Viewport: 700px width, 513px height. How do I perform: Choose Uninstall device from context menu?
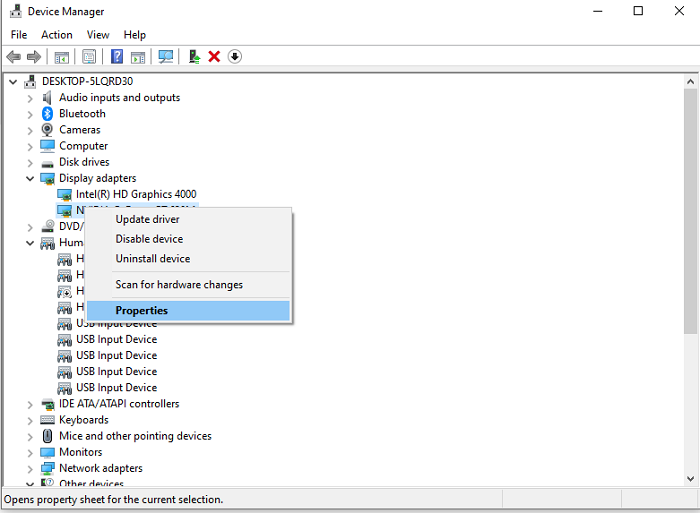click(x=188, y=259)
